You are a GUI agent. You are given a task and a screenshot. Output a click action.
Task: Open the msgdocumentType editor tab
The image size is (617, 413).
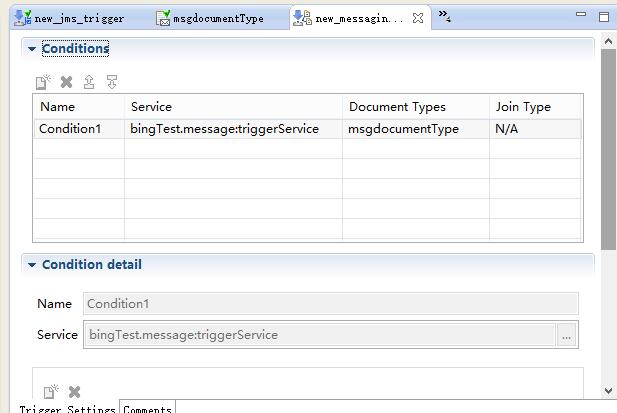(x=217, y=18)
